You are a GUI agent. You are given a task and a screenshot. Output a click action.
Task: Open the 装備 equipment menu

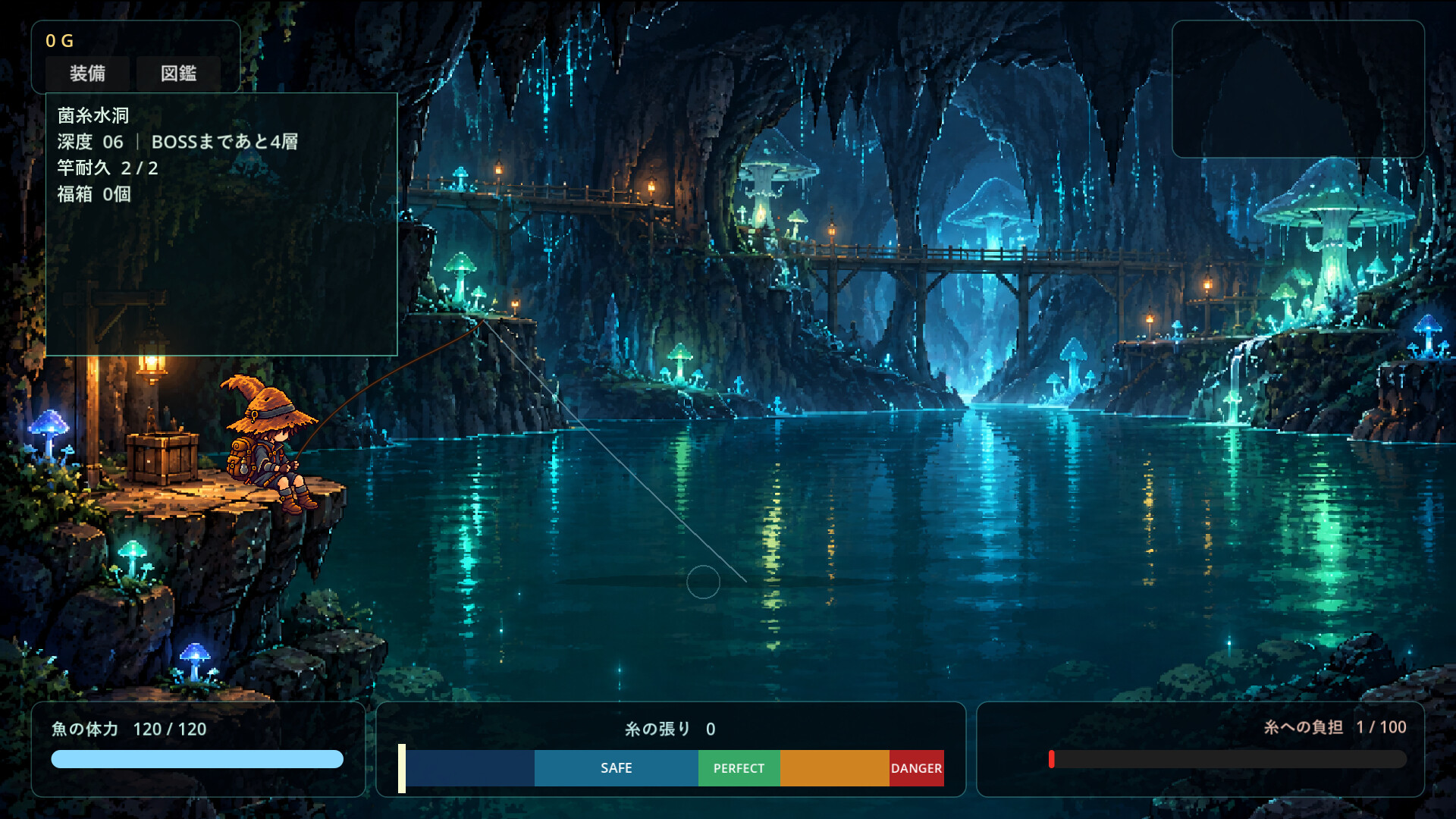(x=87, y=74)
